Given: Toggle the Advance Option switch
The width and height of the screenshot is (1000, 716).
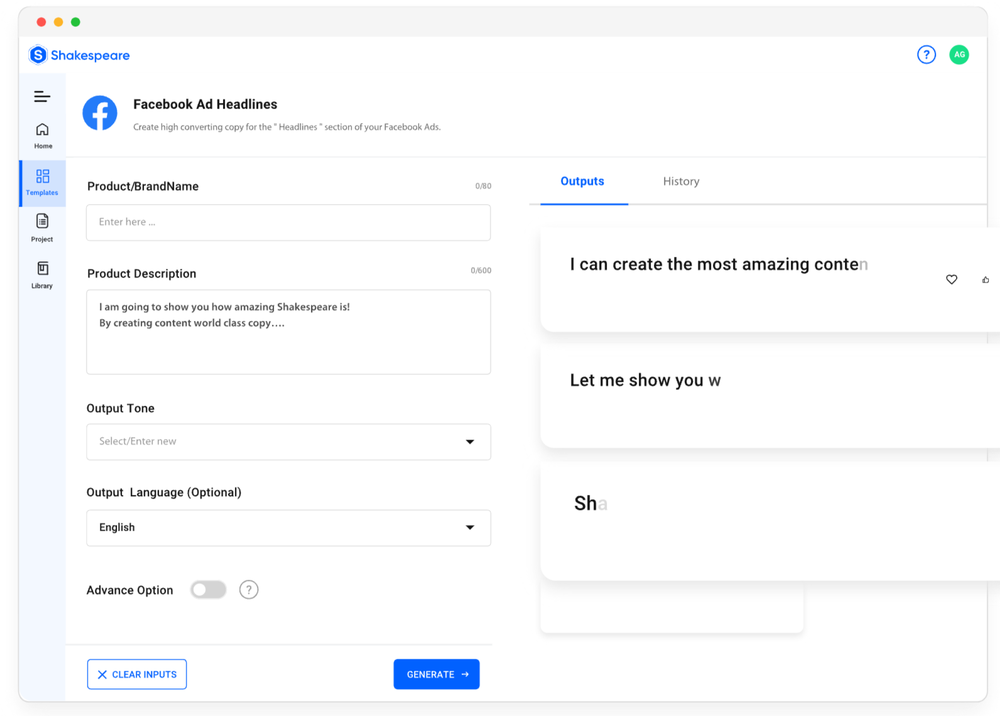Looking at the screenshot, I should click(208, 590).
